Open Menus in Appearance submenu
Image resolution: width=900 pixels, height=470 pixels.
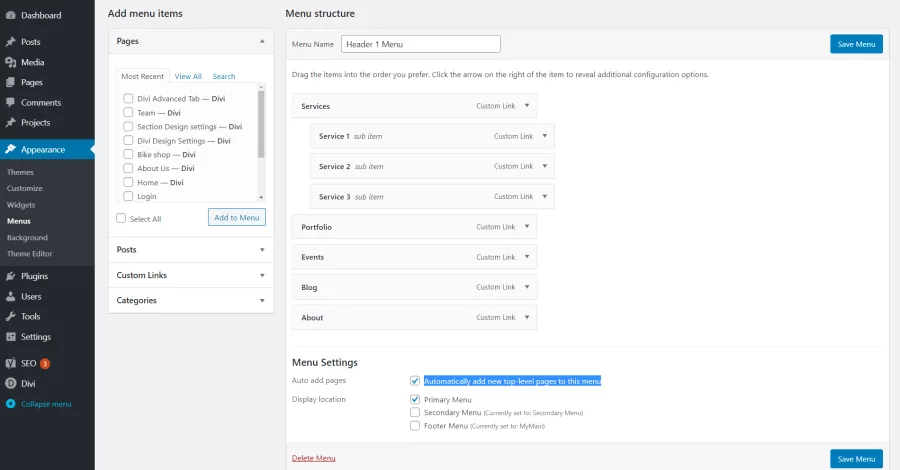coord(19,221)
